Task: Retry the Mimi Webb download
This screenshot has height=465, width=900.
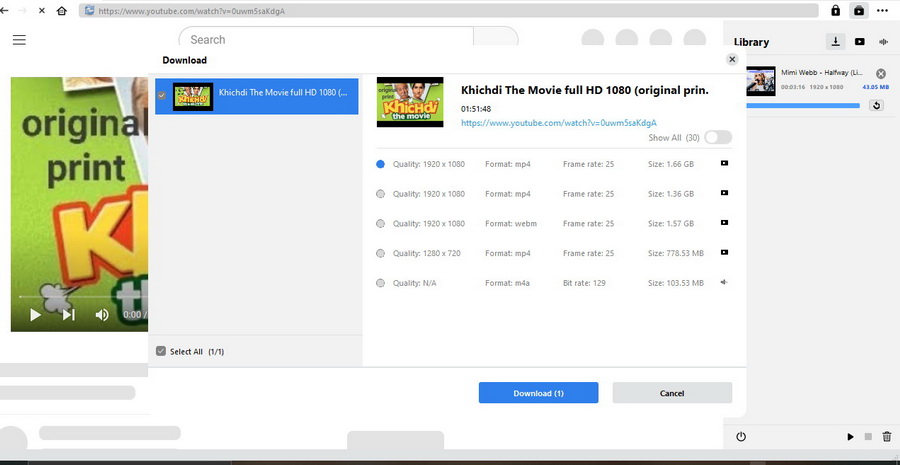Action: 876,105
